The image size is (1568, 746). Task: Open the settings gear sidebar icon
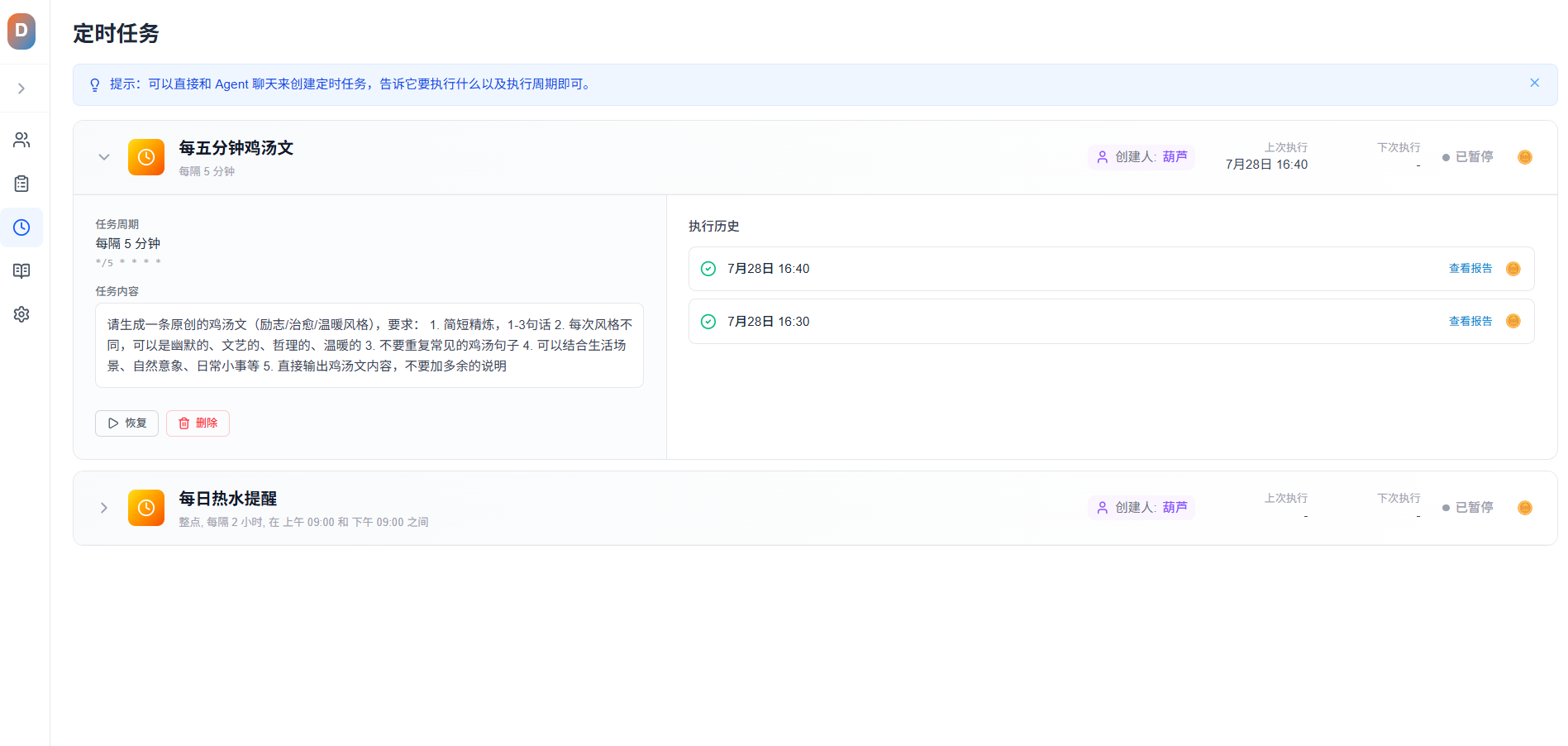click(x=21, y=314)
